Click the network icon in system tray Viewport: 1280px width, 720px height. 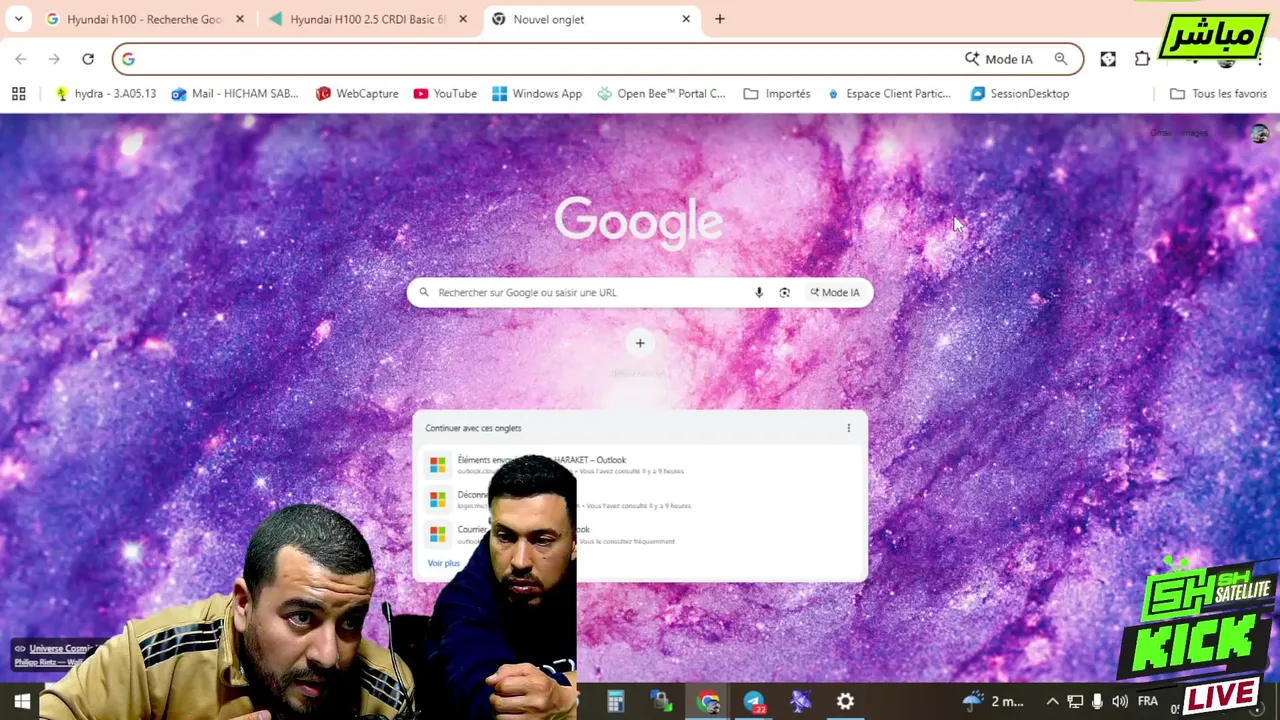[1075, 702]
